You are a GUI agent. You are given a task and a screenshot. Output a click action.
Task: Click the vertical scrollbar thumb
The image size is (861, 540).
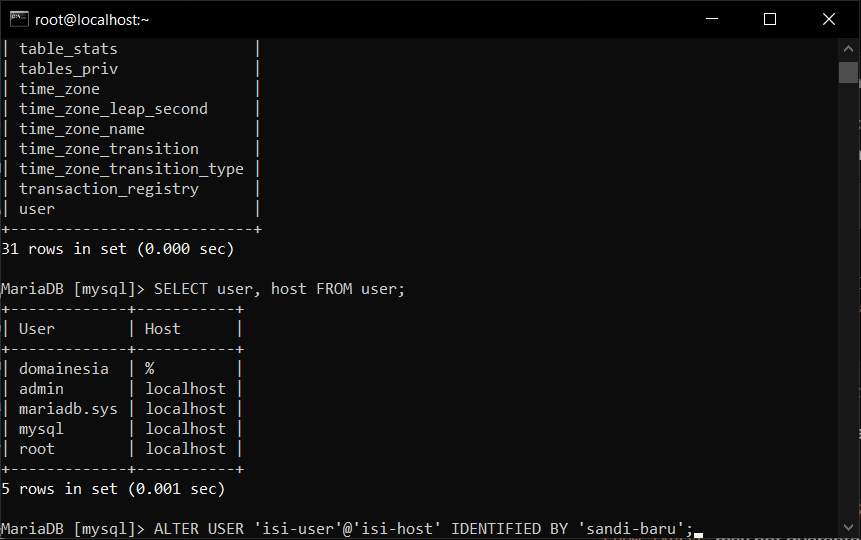tap(849, 72)
